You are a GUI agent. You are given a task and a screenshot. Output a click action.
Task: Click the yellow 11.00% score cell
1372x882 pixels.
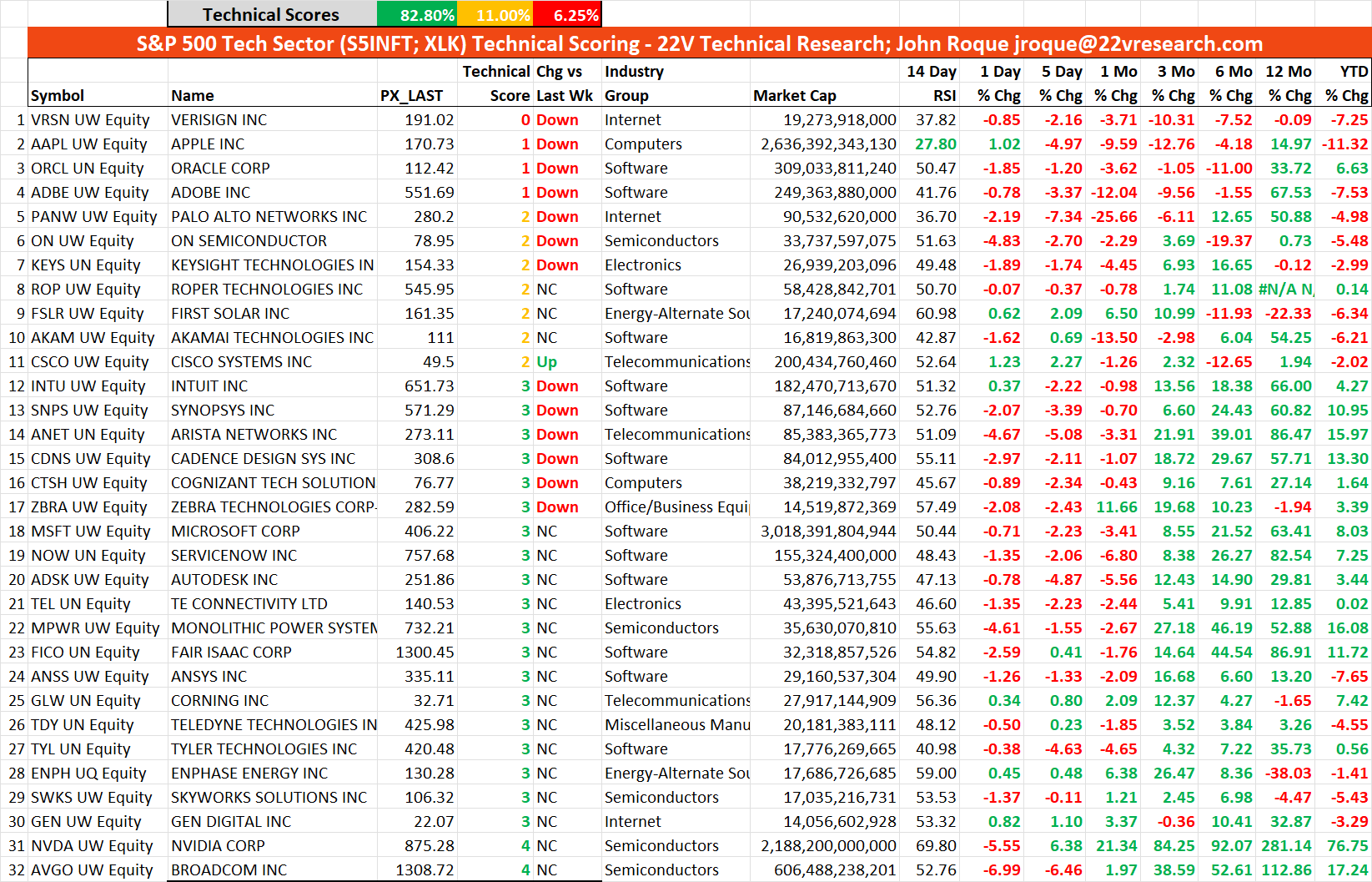(495, 14)
